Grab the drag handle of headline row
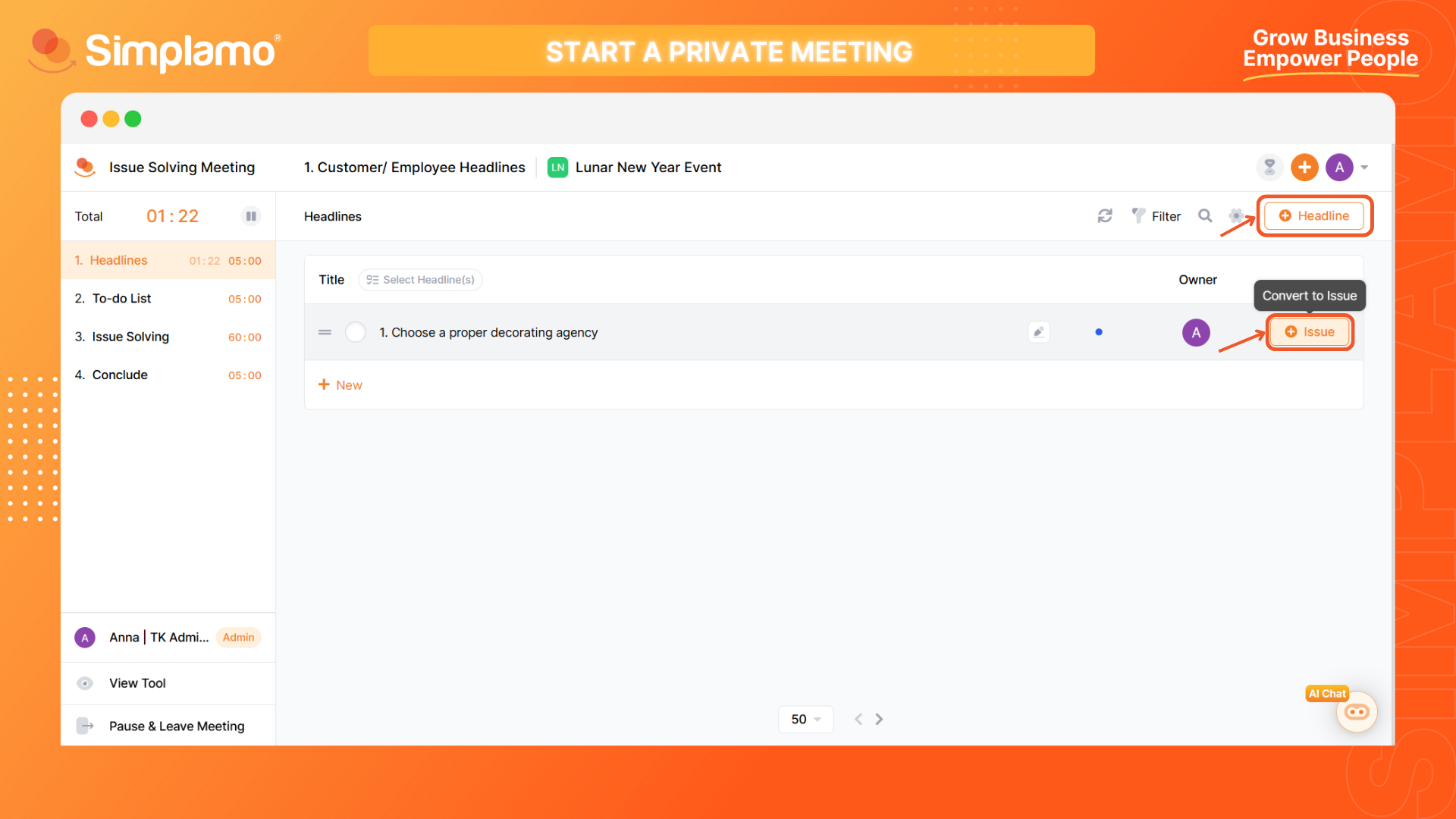The width and height of the screenshot is (1456, 819). pyautogui.click(x=325, y=332)
